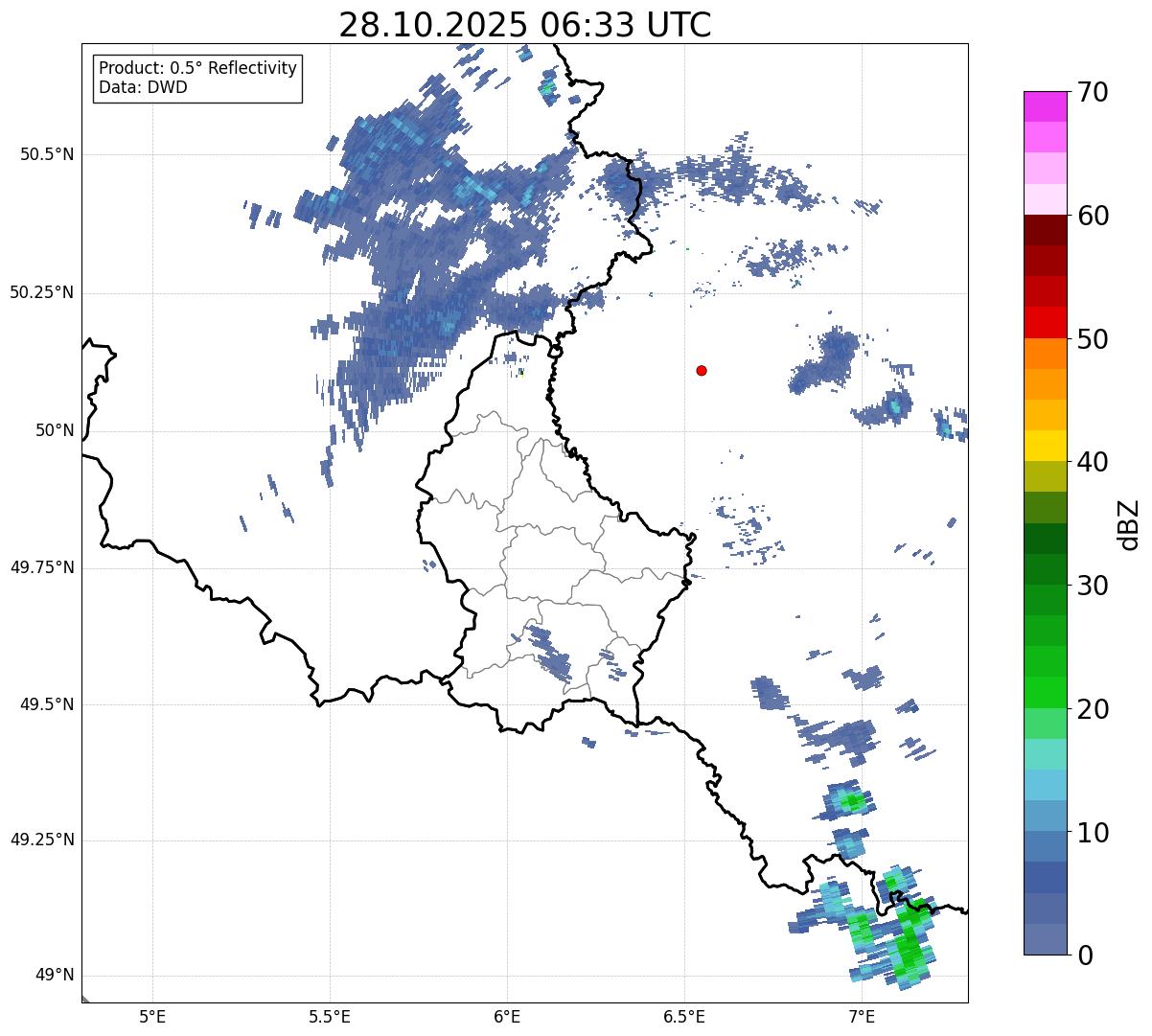This screenshot has width=1152, height=1036.
Task: Click the title "28.10.2025 06:33 UTC"
Action: point(525,25)
